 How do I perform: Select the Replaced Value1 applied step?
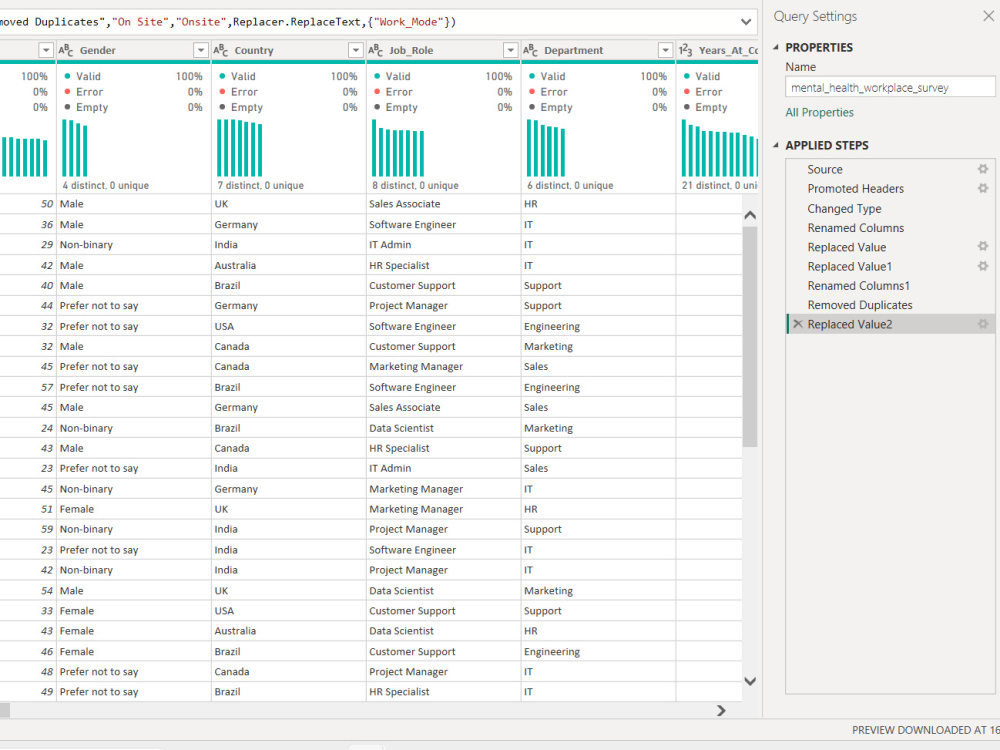849,267
